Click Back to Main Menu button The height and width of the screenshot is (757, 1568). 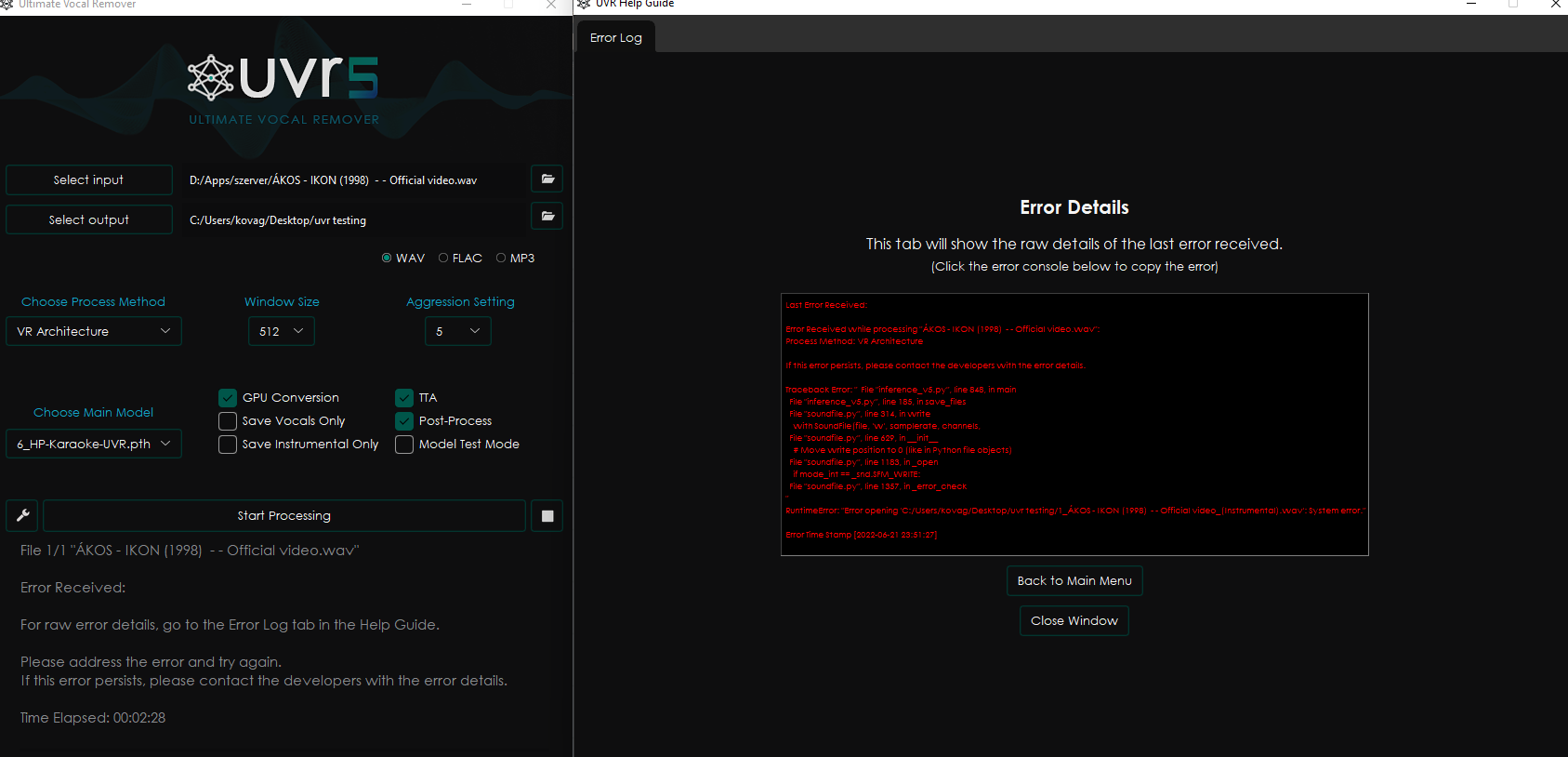1074,580
